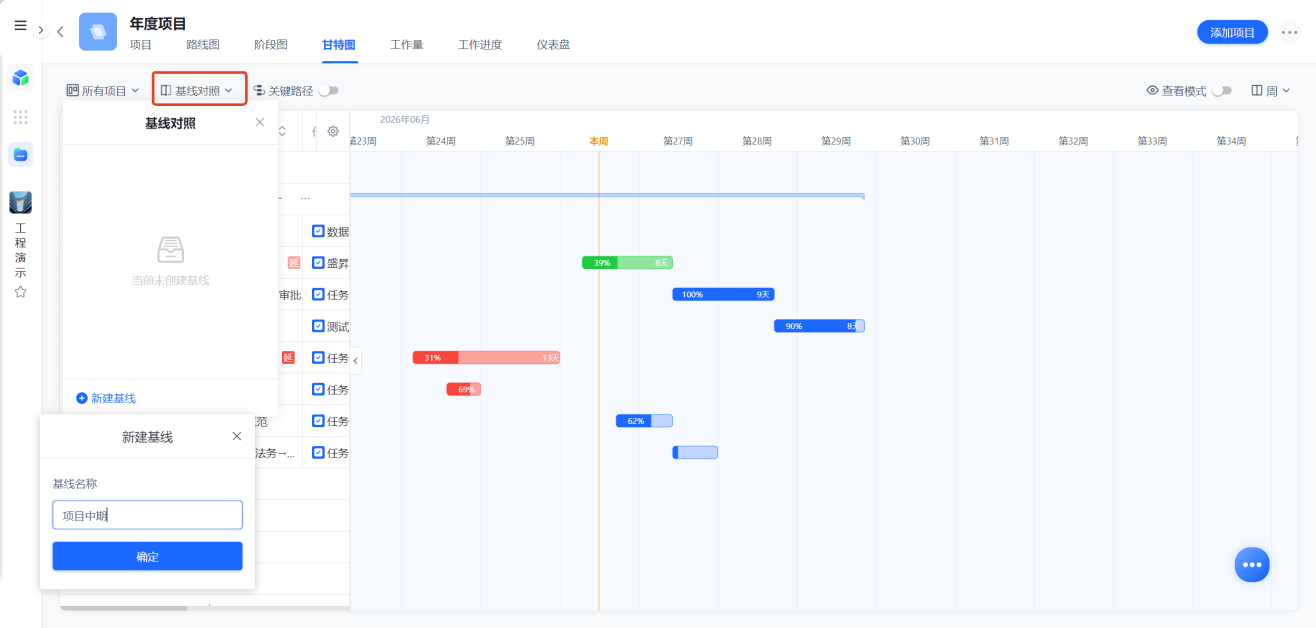
Task: Check the 任务 checkbox in the 范 row
Action: pos(318,421)
